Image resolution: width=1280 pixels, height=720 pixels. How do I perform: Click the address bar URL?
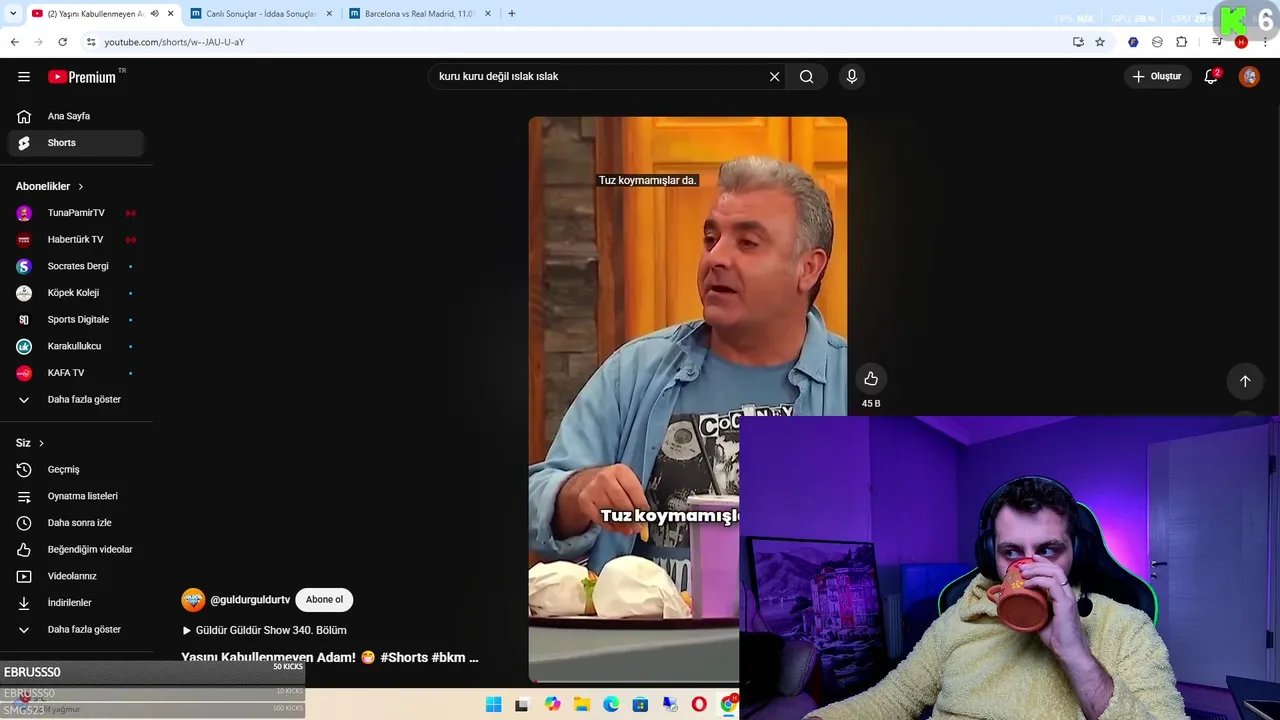point(174,42)
